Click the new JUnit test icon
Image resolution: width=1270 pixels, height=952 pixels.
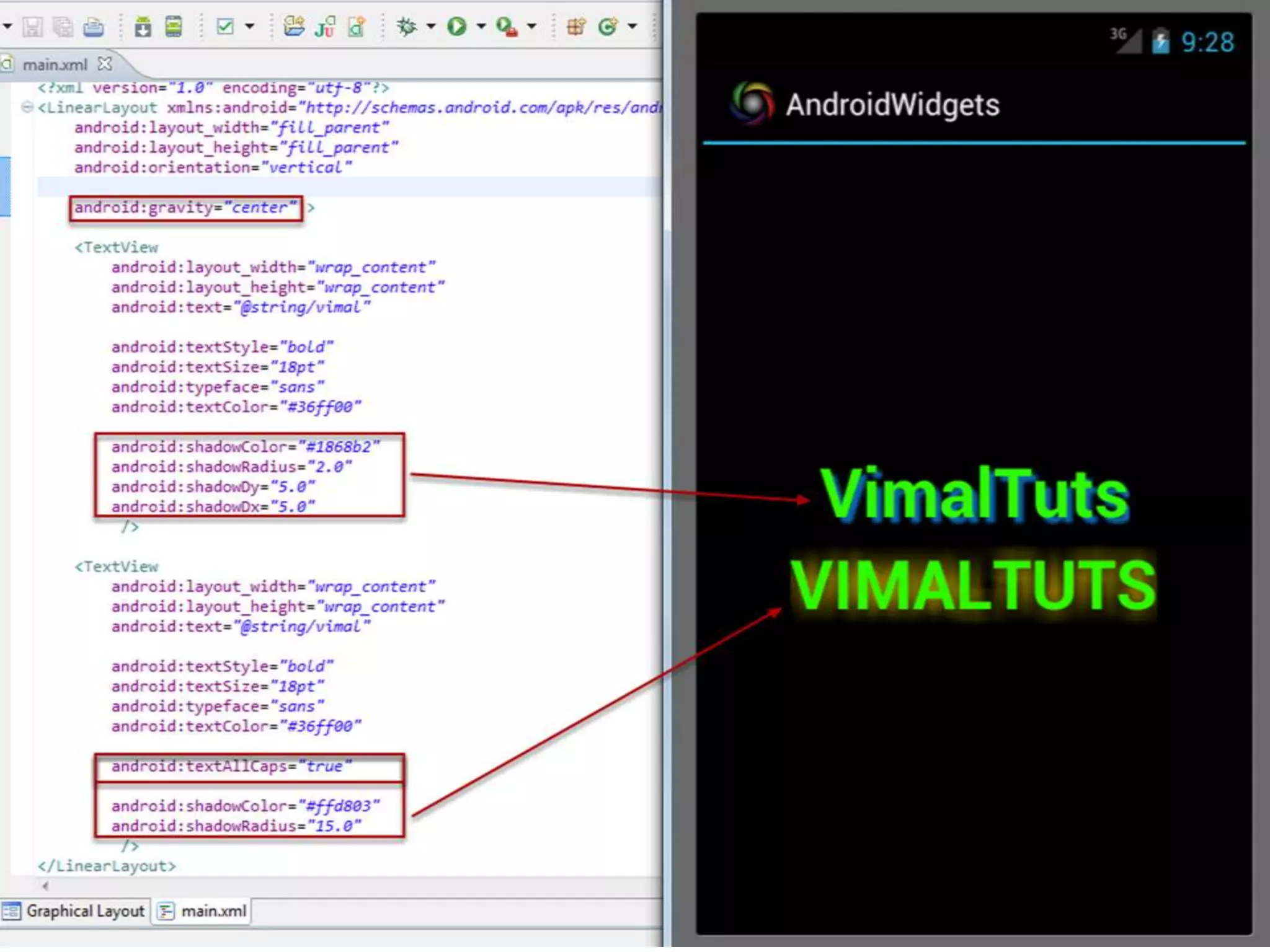pyautogui.click(x=325, y=27)
